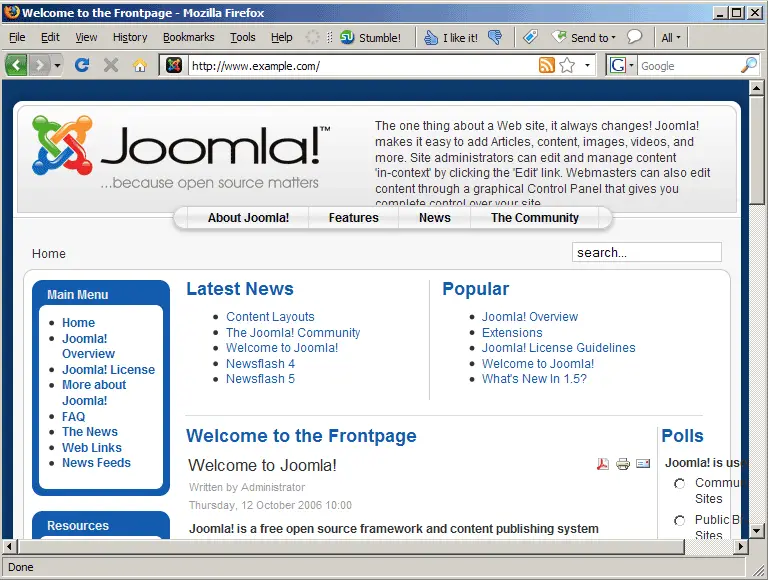Open the All topics dropdown
This screenshot has width=768, height=580.
coord(671,38)
